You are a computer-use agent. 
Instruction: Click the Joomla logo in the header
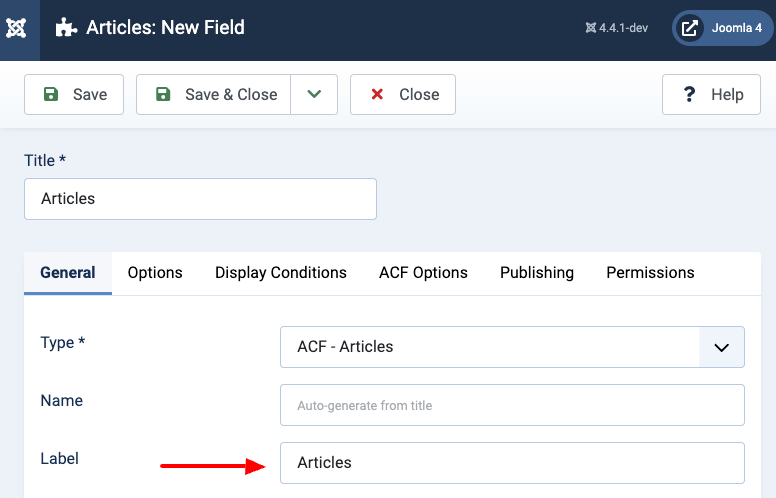pyautogui.click(x=19, y=28)
